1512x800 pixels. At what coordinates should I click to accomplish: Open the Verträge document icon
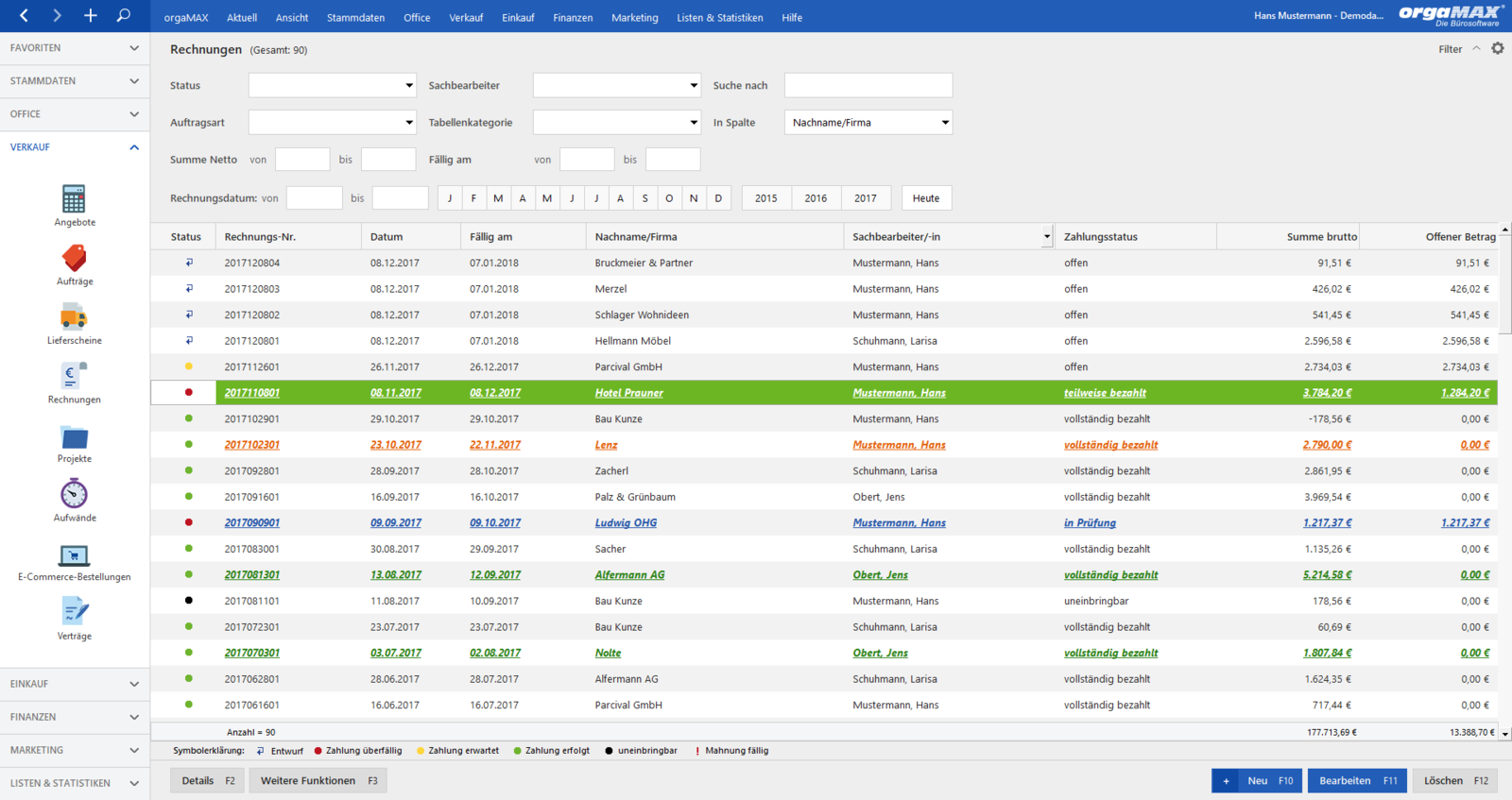tap(74, 611)
